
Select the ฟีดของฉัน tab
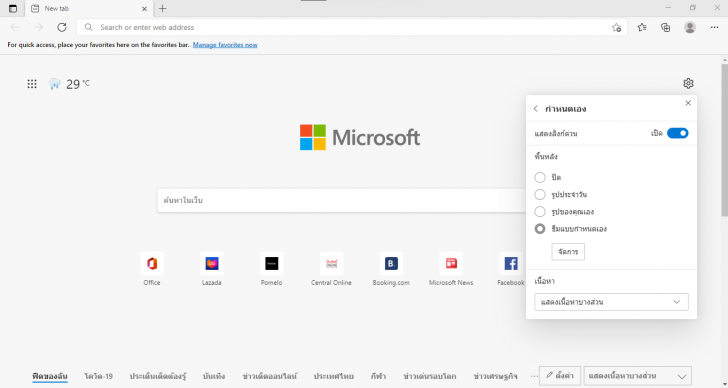[x=50, y=376]
